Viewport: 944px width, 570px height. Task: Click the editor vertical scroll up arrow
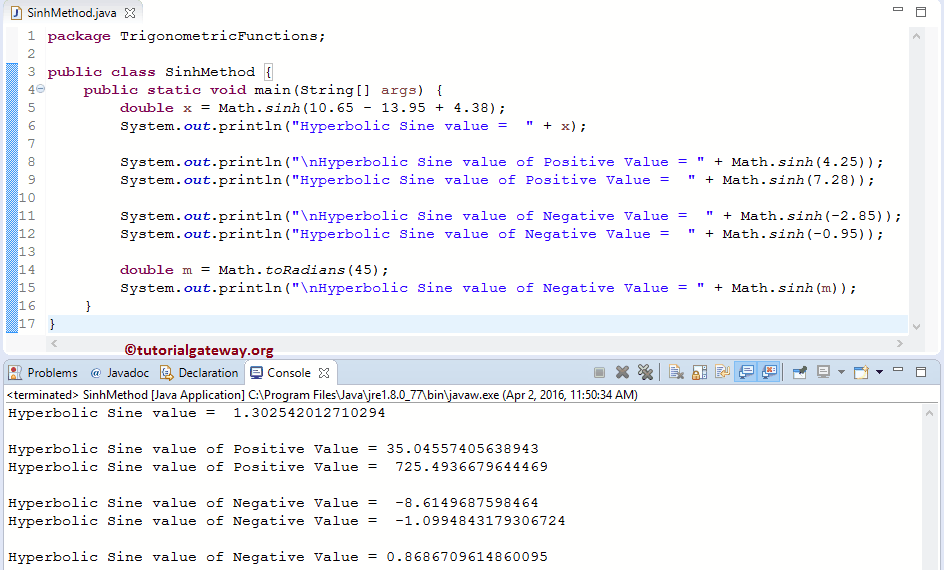tap(916, 36)
